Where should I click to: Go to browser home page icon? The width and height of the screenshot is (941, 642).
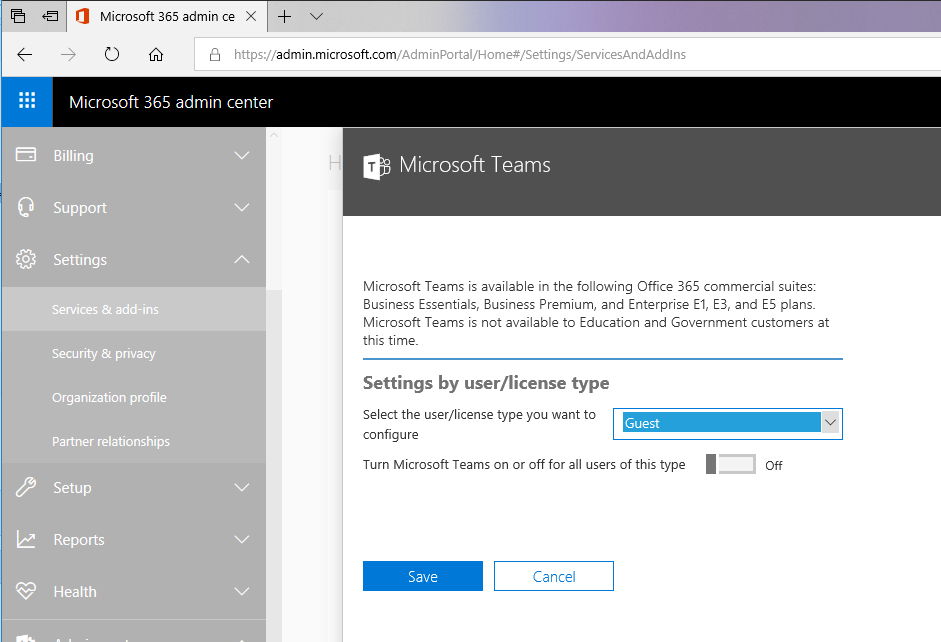[156, 55]
